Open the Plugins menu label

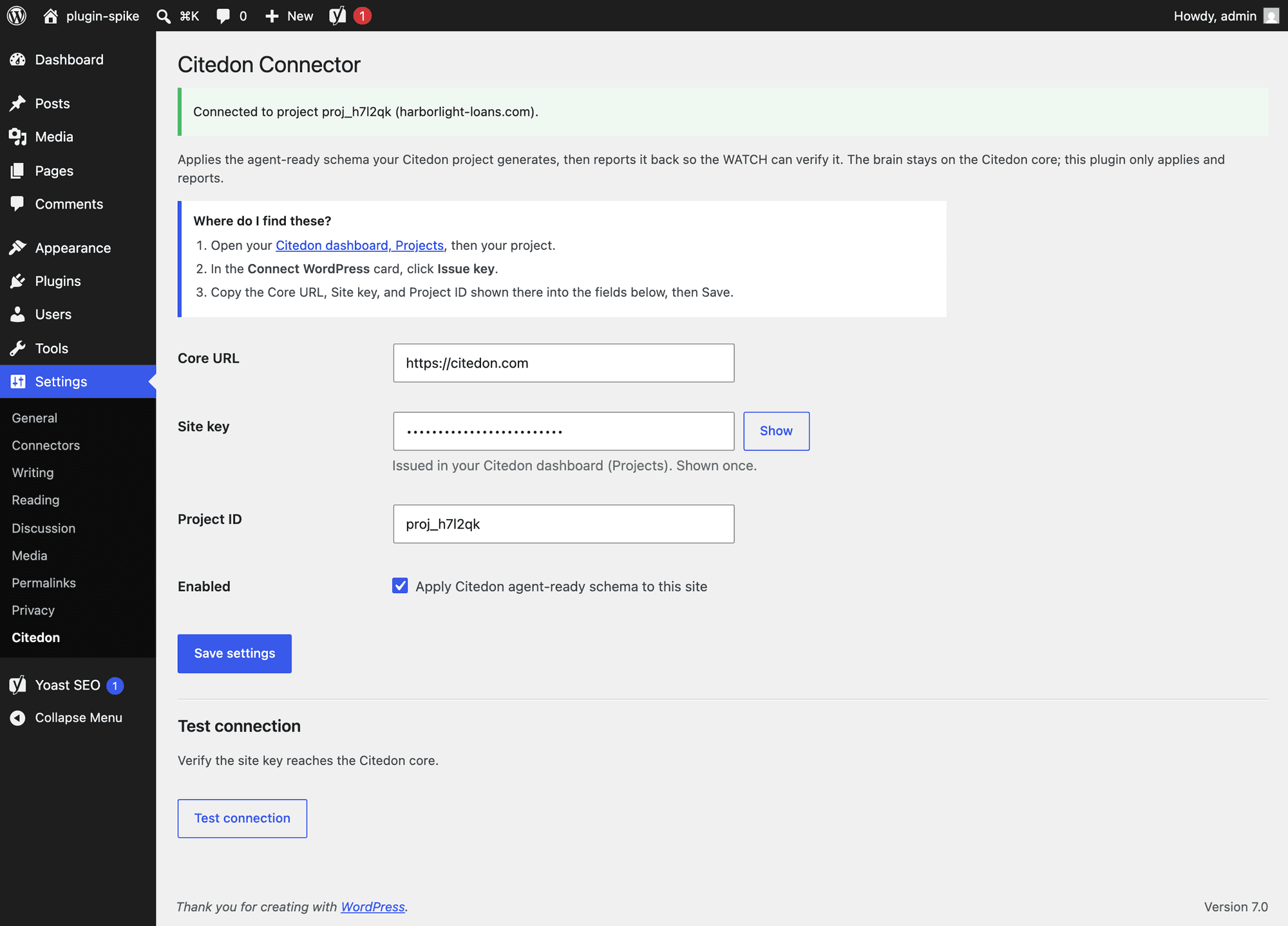58,281
